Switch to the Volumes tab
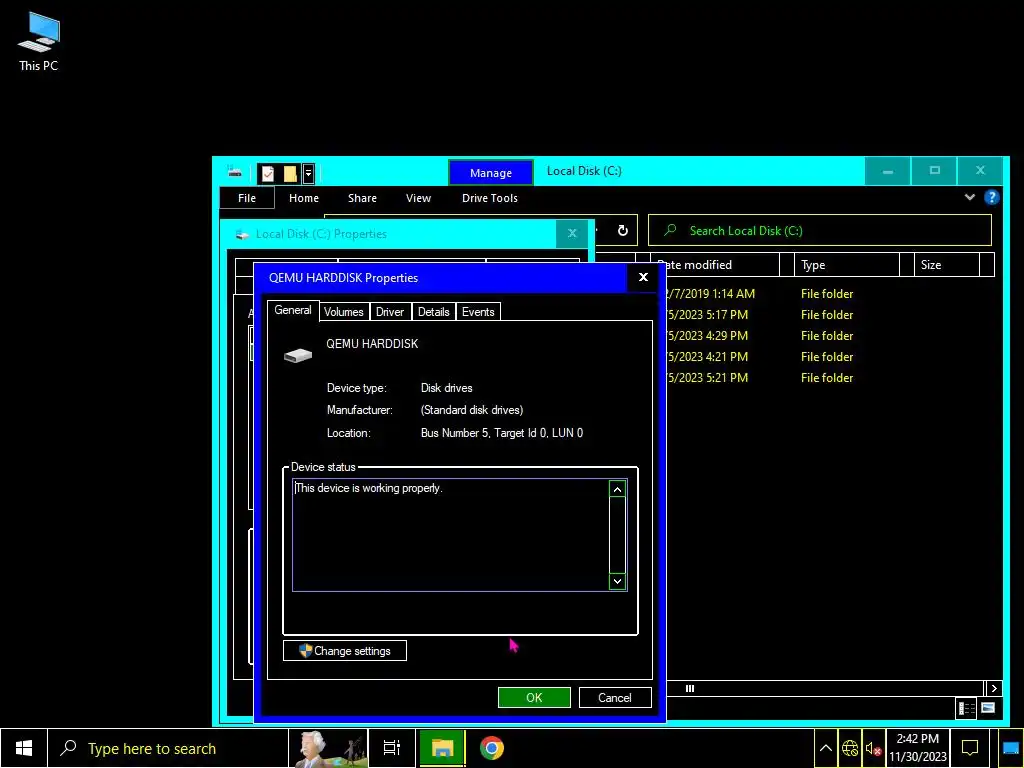The height and width of the screenshot is (768, 1024). (x=344, y=312)
